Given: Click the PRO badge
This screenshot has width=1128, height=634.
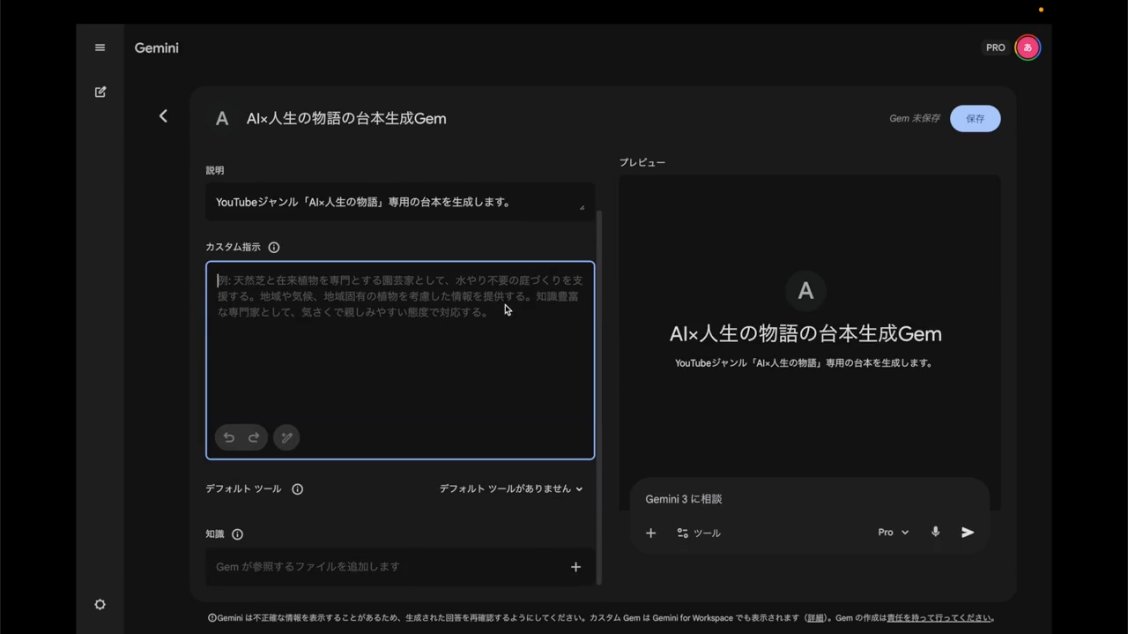Looking at the screenshot, I should [x=996, y=47].
